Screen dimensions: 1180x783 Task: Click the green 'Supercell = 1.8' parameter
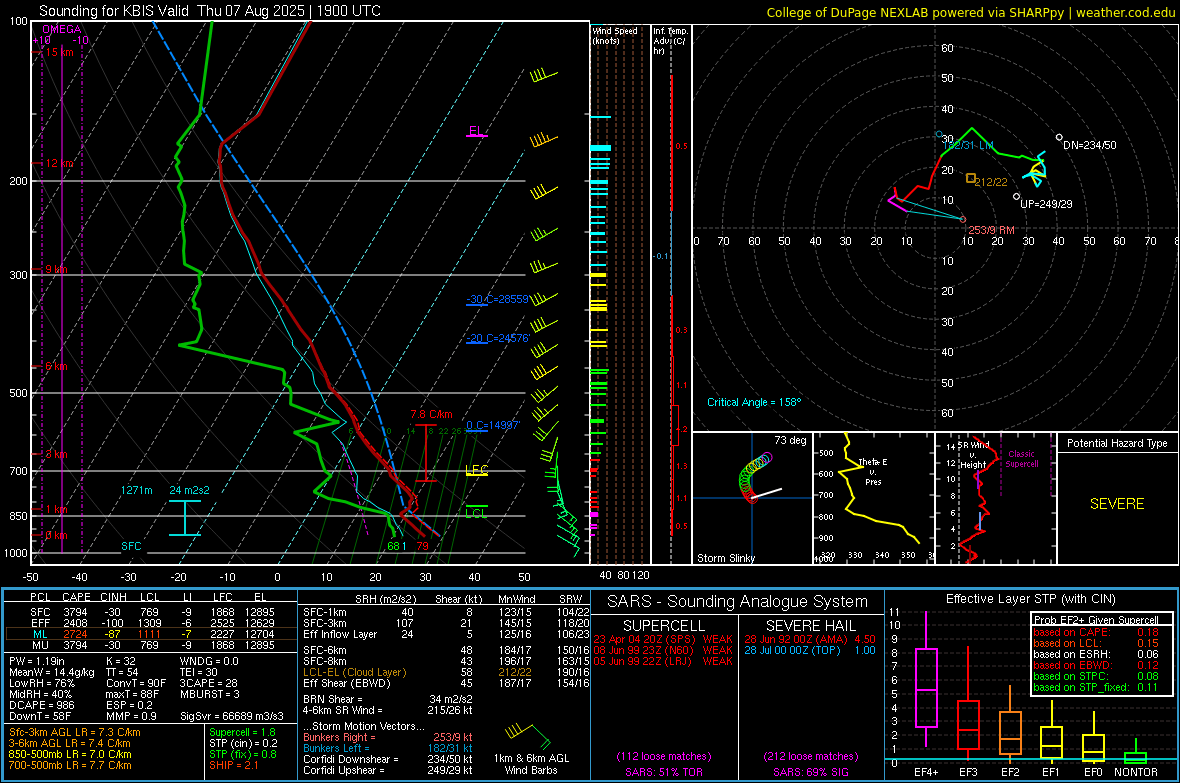click(x=242, y=732)
